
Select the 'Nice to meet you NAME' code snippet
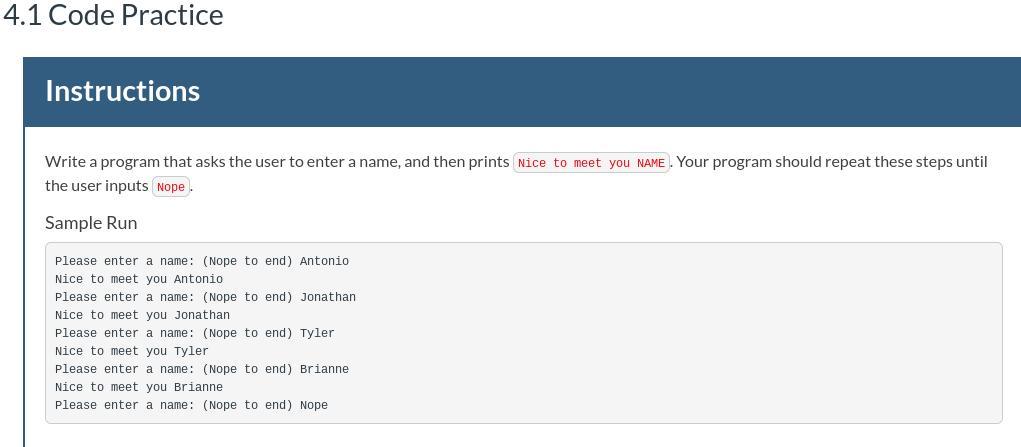(591, 163)
